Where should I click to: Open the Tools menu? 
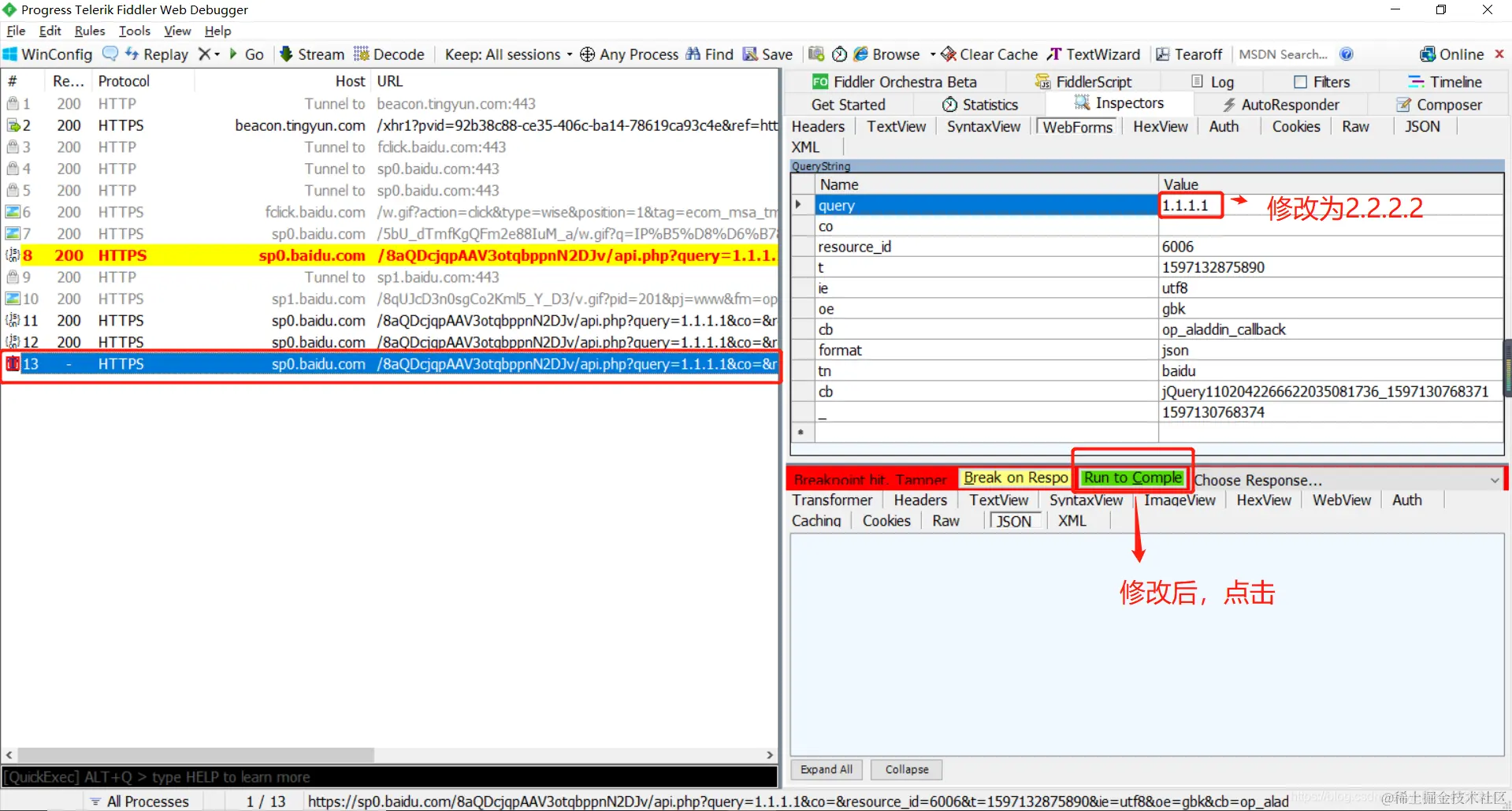pos(135,31)
